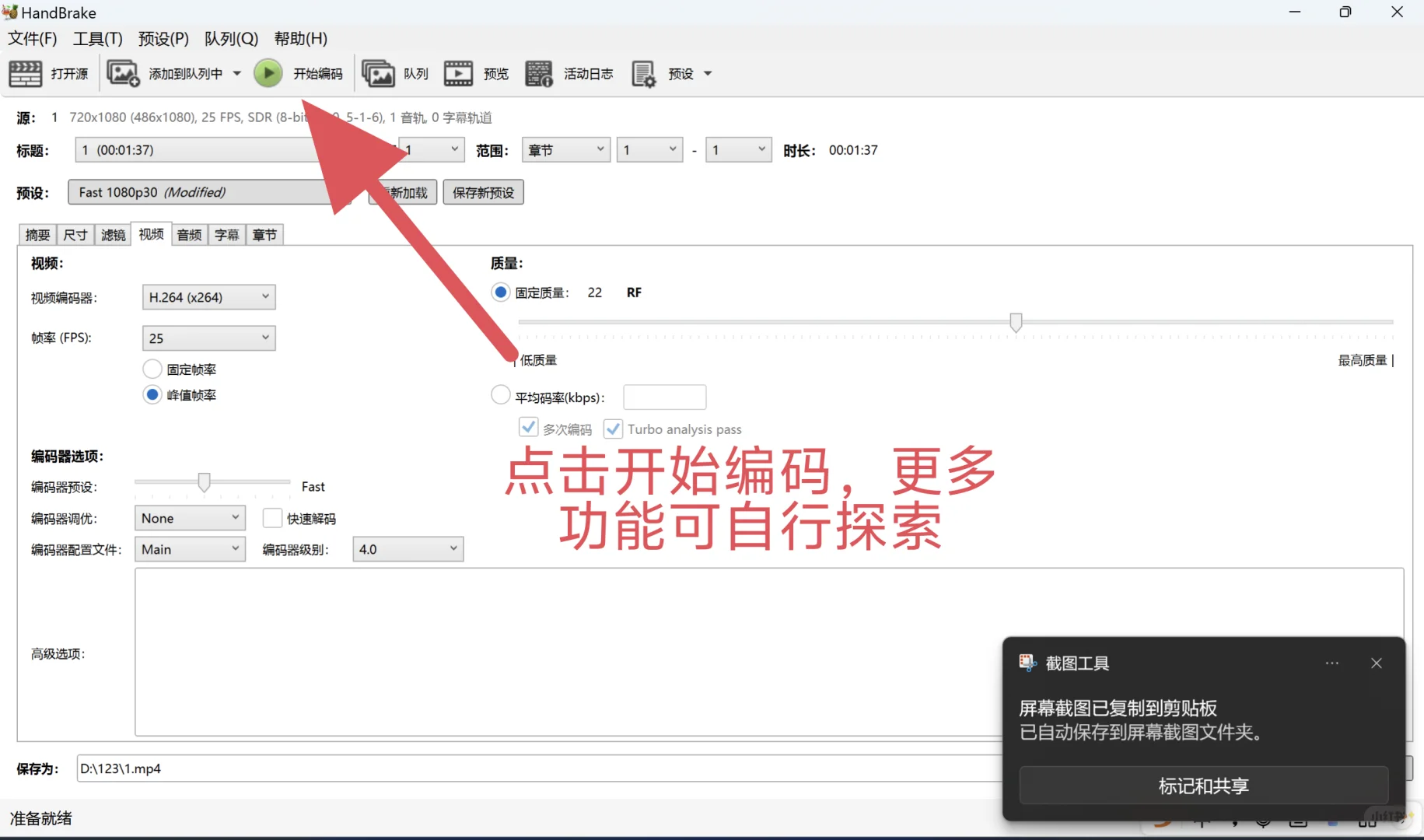Open the chapter start number dropdown
The height and width of the screenshot is (840, 1424).
[x=649, y=150]
